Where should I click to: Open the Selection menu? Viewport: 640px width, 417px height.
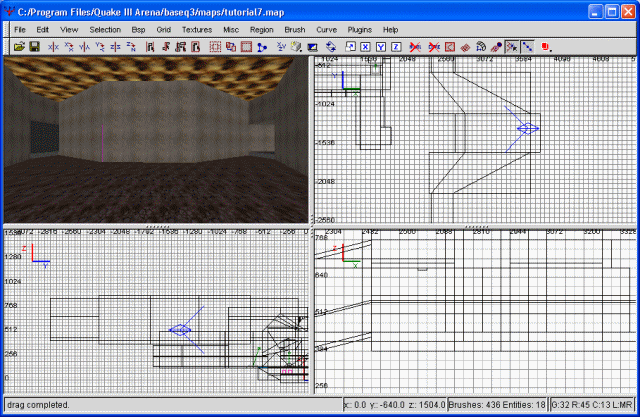pos(105,30)
